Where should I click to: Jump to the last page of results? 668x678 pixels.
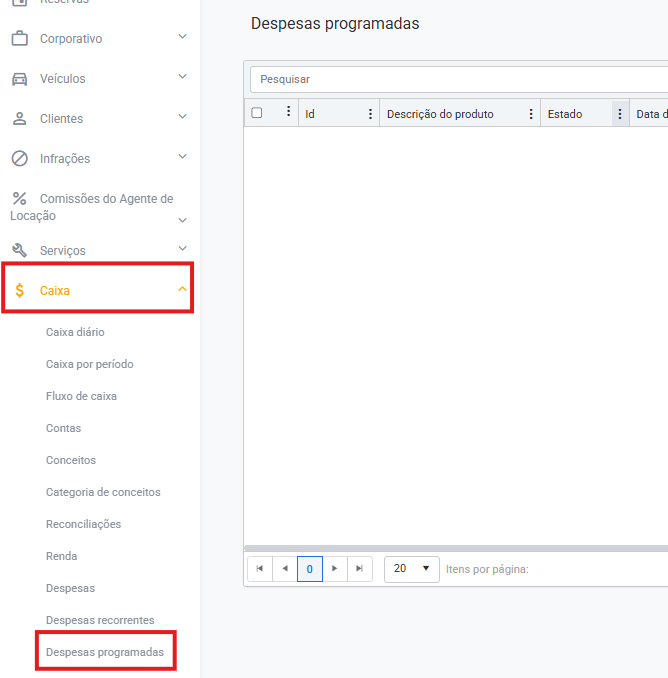tap(360, 569)
